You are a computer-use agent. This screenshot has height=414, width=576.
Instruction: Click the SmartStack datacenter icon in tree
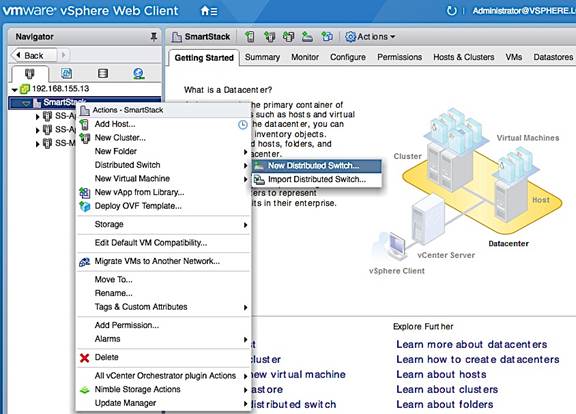coord(37,103)
